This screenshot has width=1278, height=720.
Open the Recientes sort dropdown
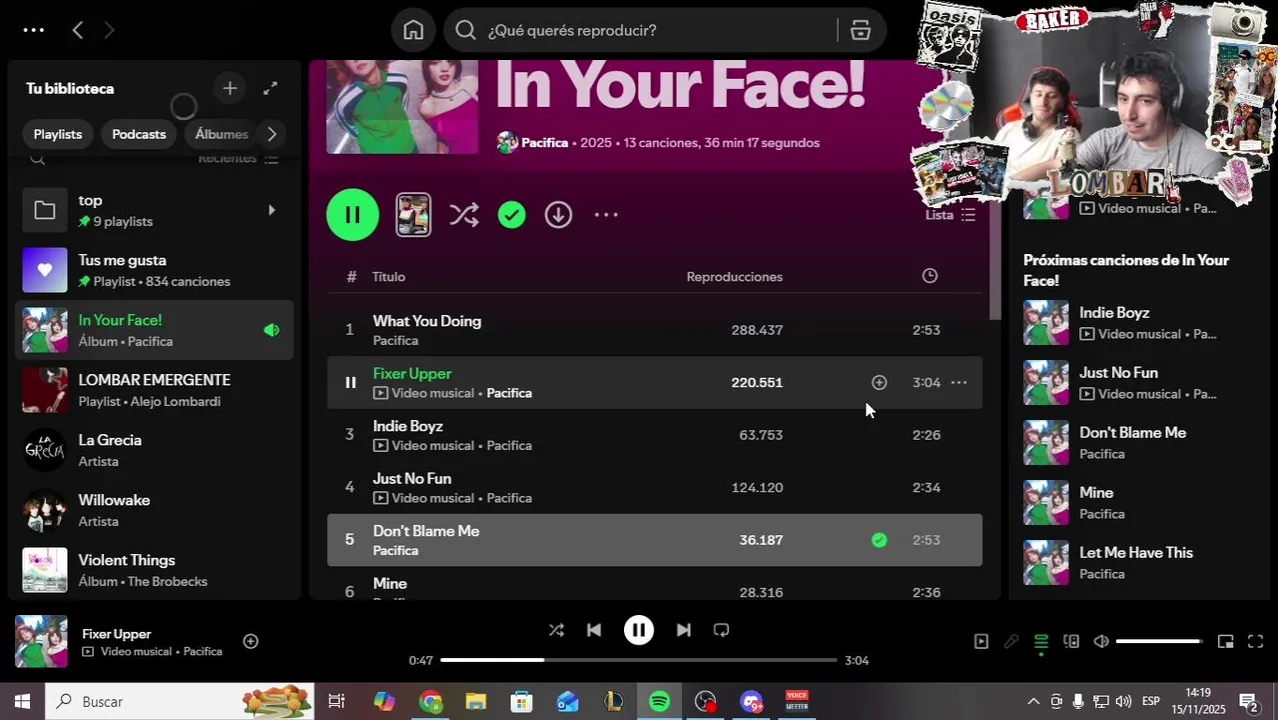tap(238, 158)
